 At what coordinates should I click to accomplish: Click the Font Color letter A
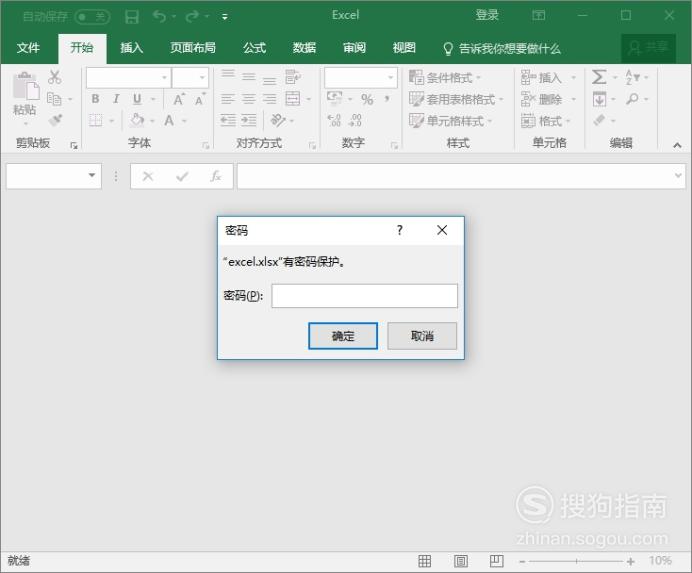(x=169, y=120)
